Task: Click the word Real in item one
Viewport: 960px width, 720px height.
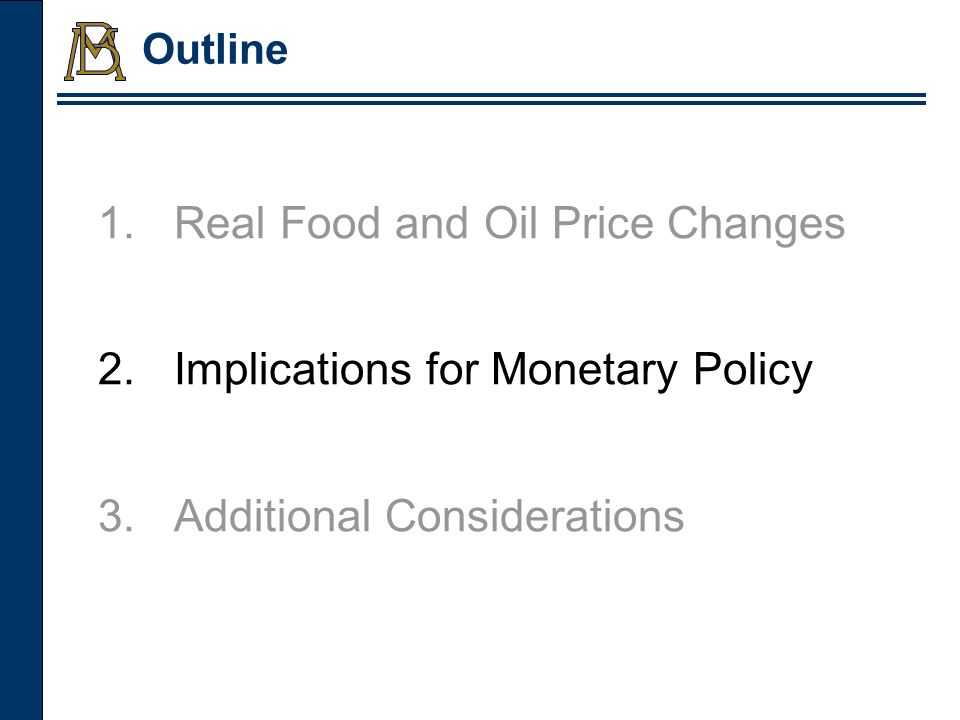Action: point(220,223)
